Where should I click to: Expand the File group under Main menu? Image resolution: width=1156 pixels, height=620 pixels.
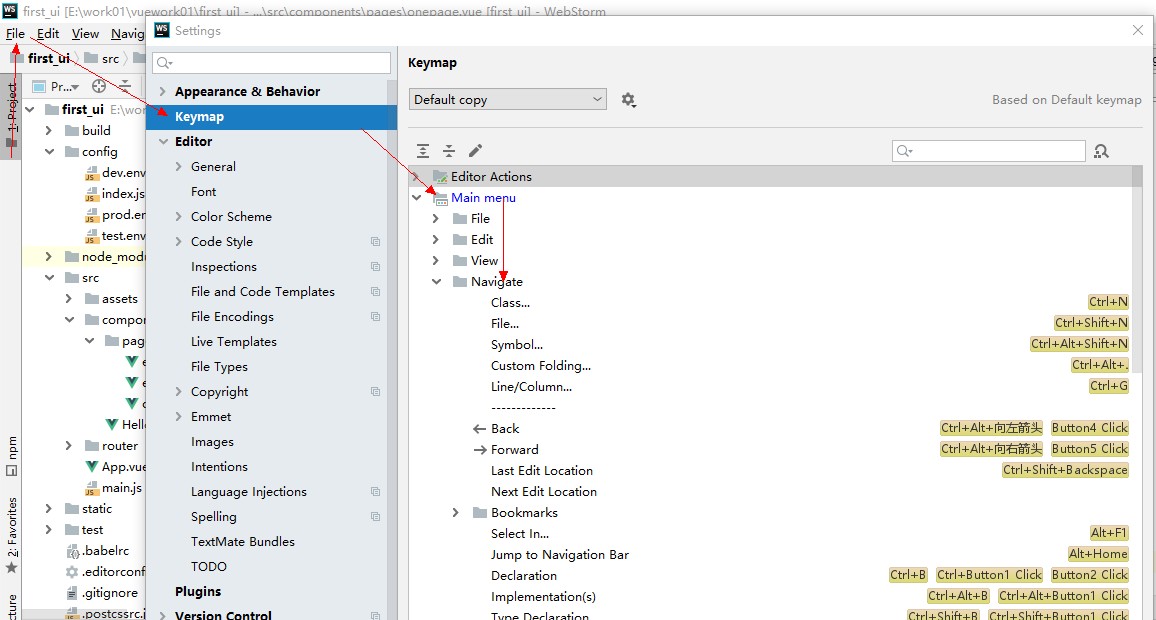[x=436, y=219]
